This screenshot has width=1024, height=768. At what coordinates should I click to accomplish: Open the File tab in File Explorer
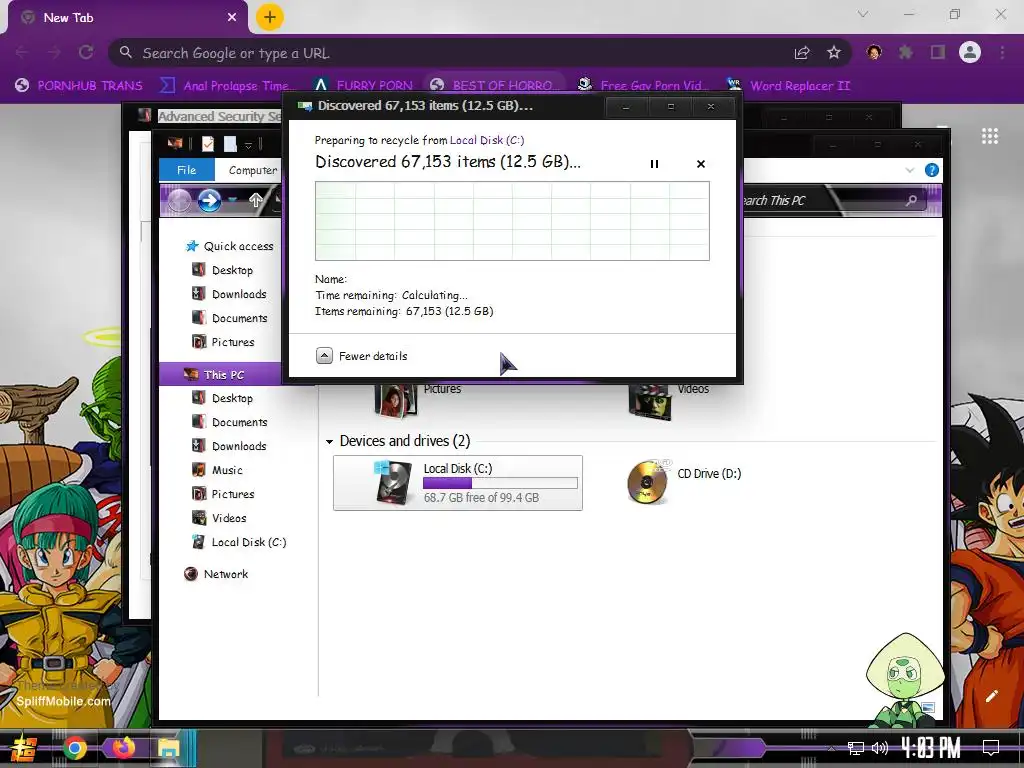[x=187, y=170]
